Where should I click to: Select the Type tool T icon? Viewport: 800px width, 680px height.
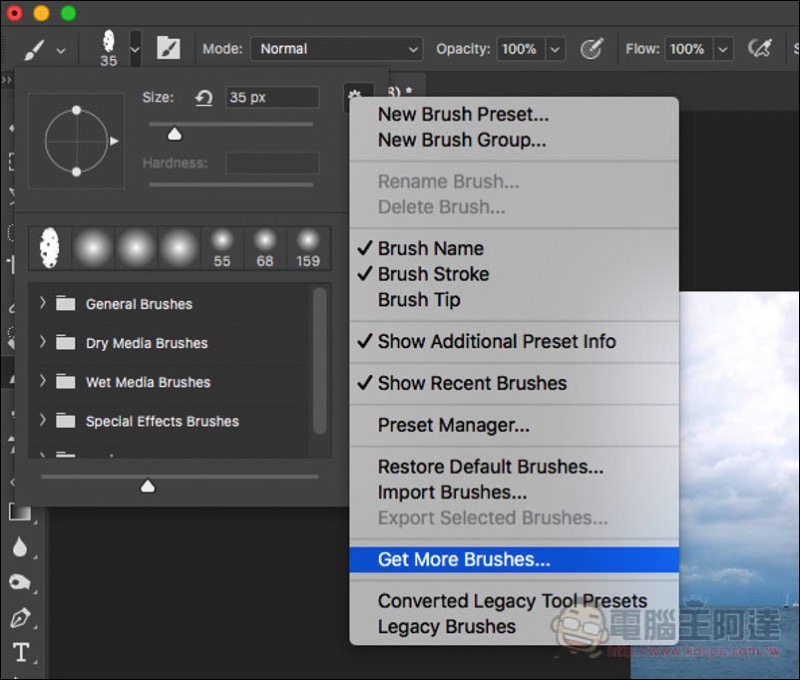21,652
